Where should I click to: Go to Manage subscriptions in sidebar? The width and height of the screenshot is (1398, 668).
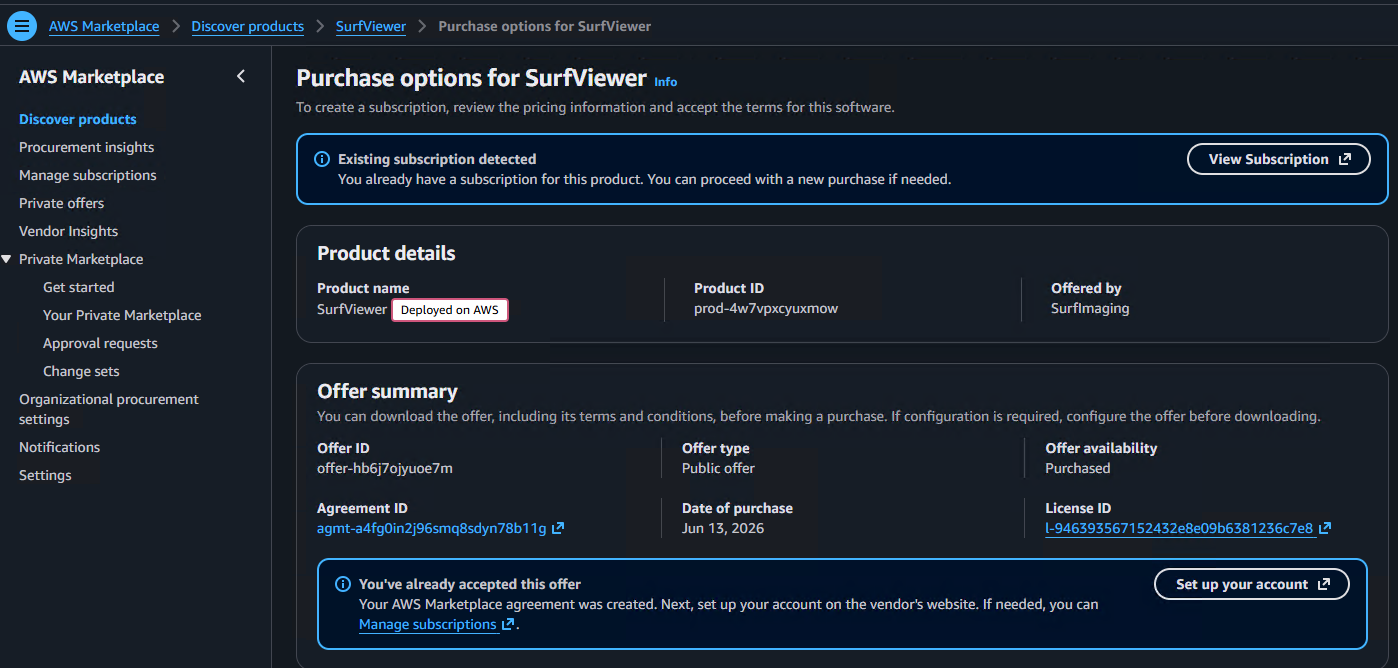tap(88, 175)
